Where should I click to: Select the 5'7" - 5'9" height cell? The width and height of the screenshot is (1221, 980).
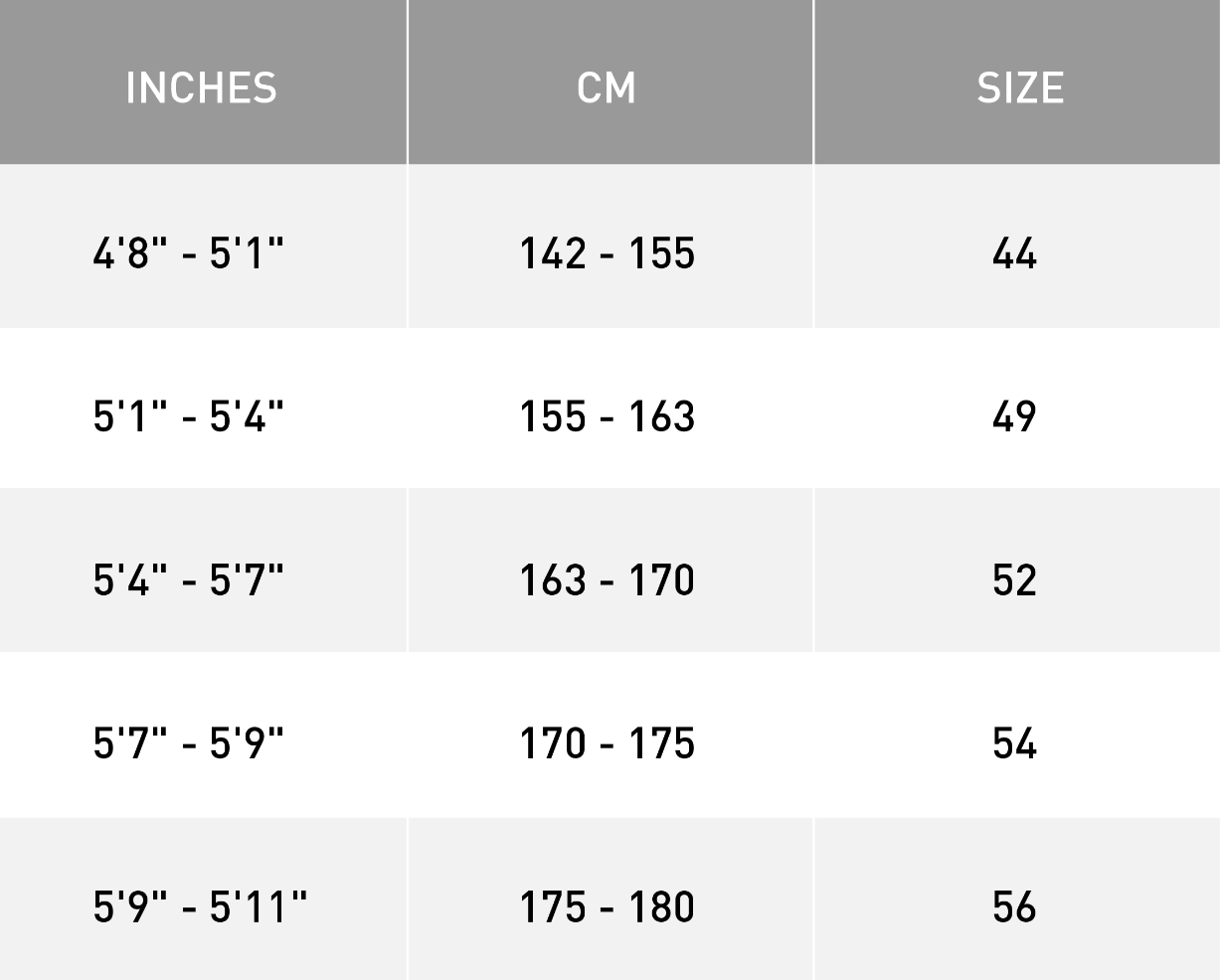tap(189, 742)
